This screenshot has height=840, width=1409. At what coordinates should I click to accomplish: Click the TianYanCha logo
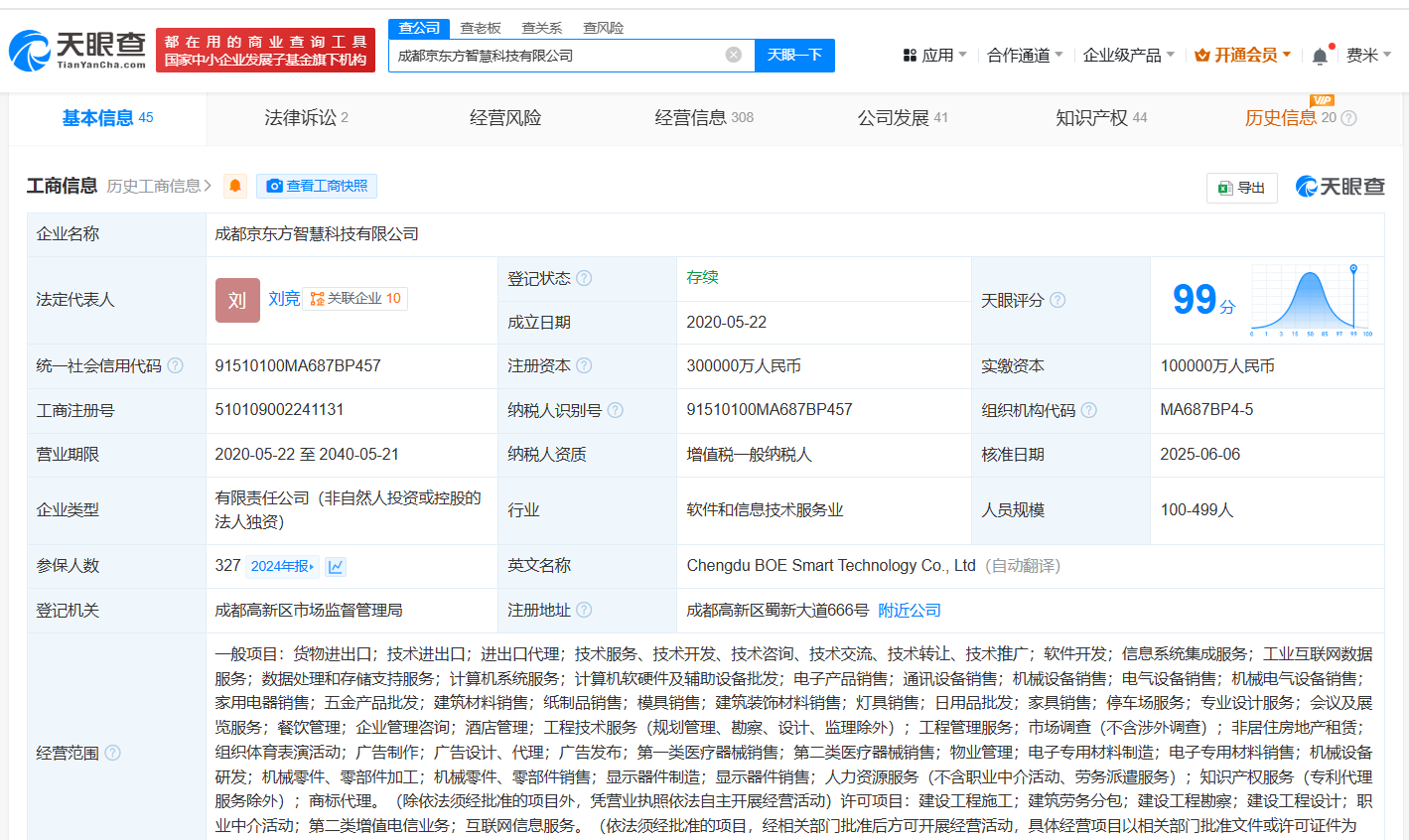click(77, 50)
